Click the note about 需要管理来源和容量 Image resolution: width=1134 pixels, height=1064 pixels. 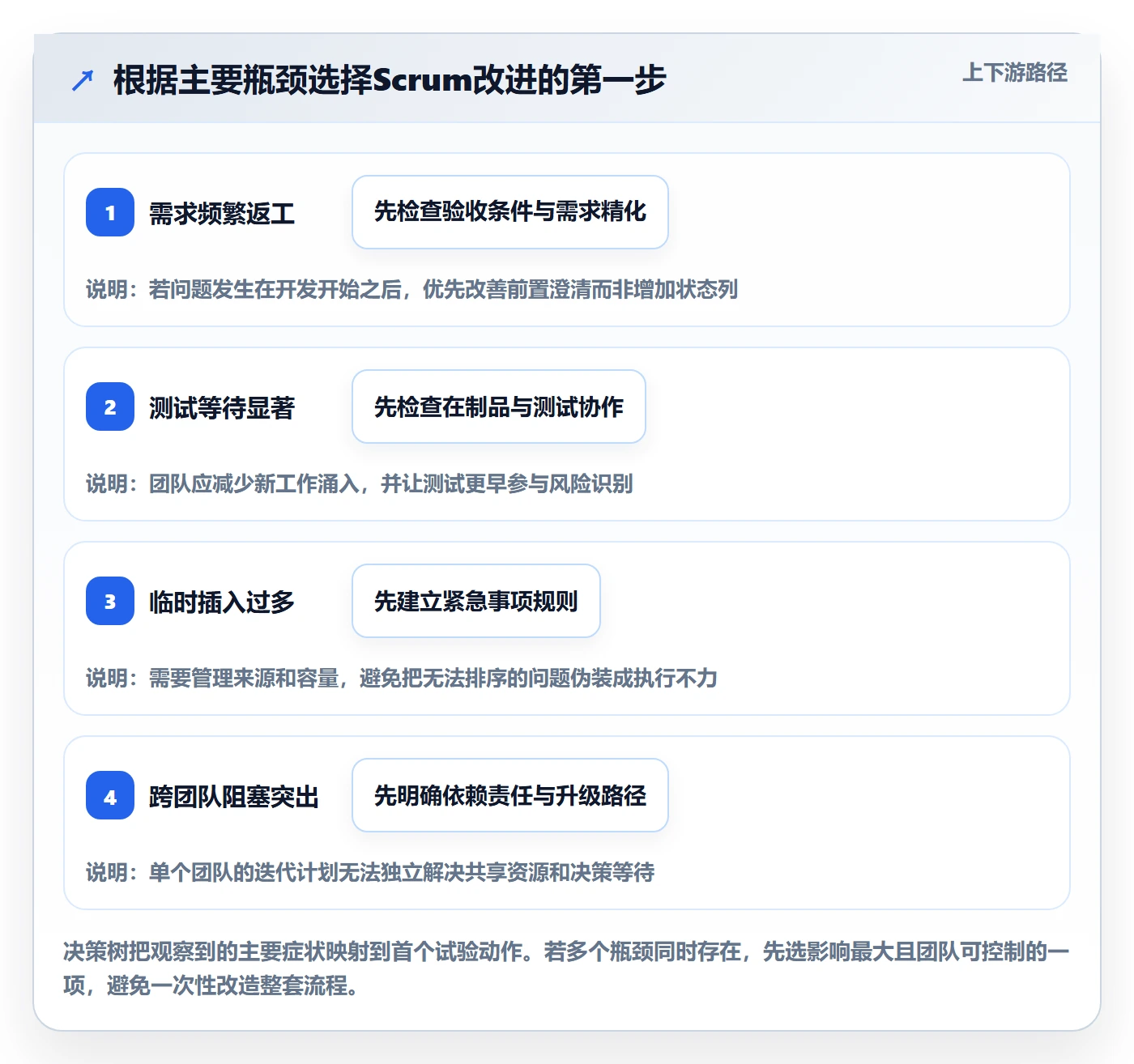[x=402, y=679]
